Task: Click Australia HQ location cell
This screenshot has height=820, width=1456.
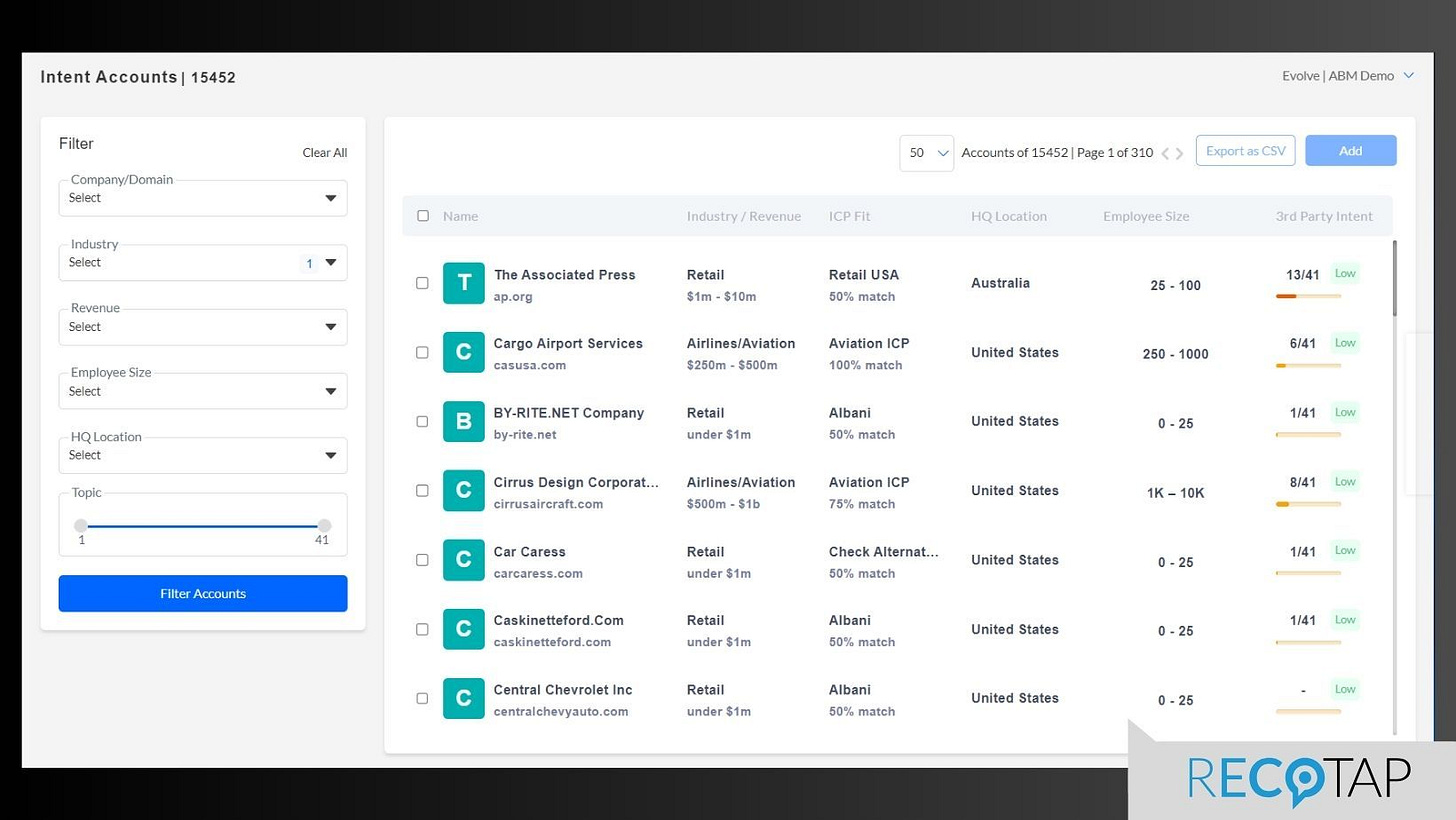Action: (1000, 283)
